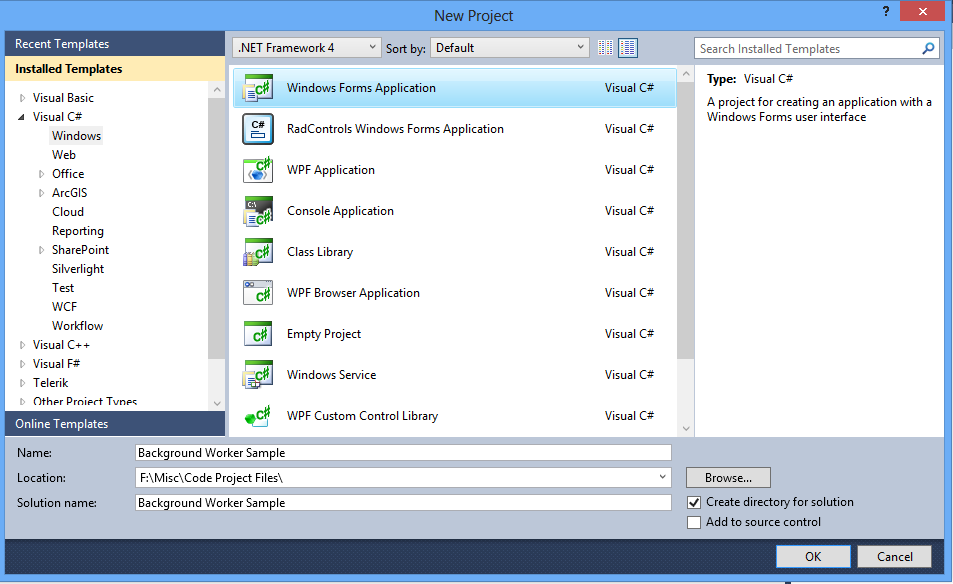Click the OK button
Screen dimensions: 953x584
point(813,557)
